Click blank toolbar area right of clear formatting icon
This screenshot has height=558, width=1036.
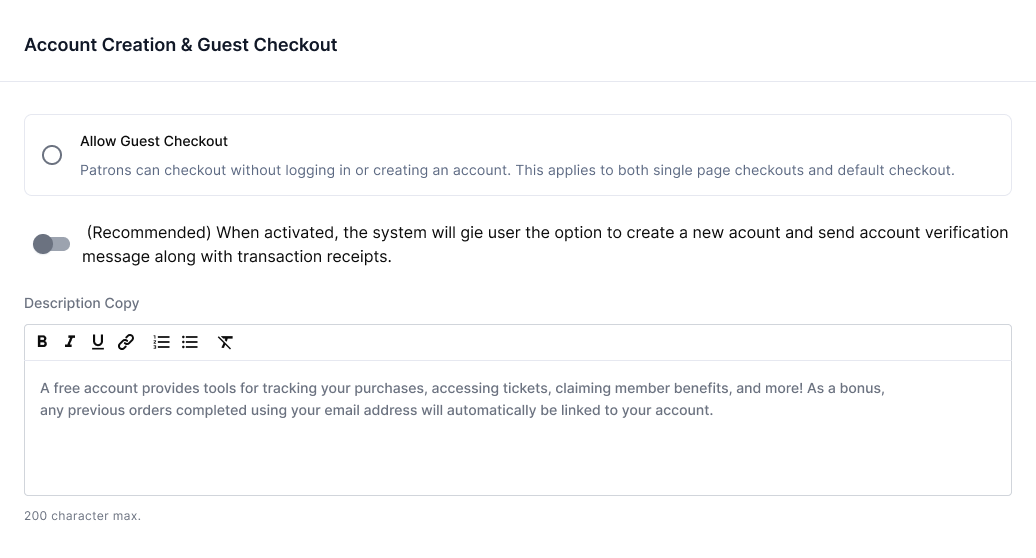pos(621,342)
